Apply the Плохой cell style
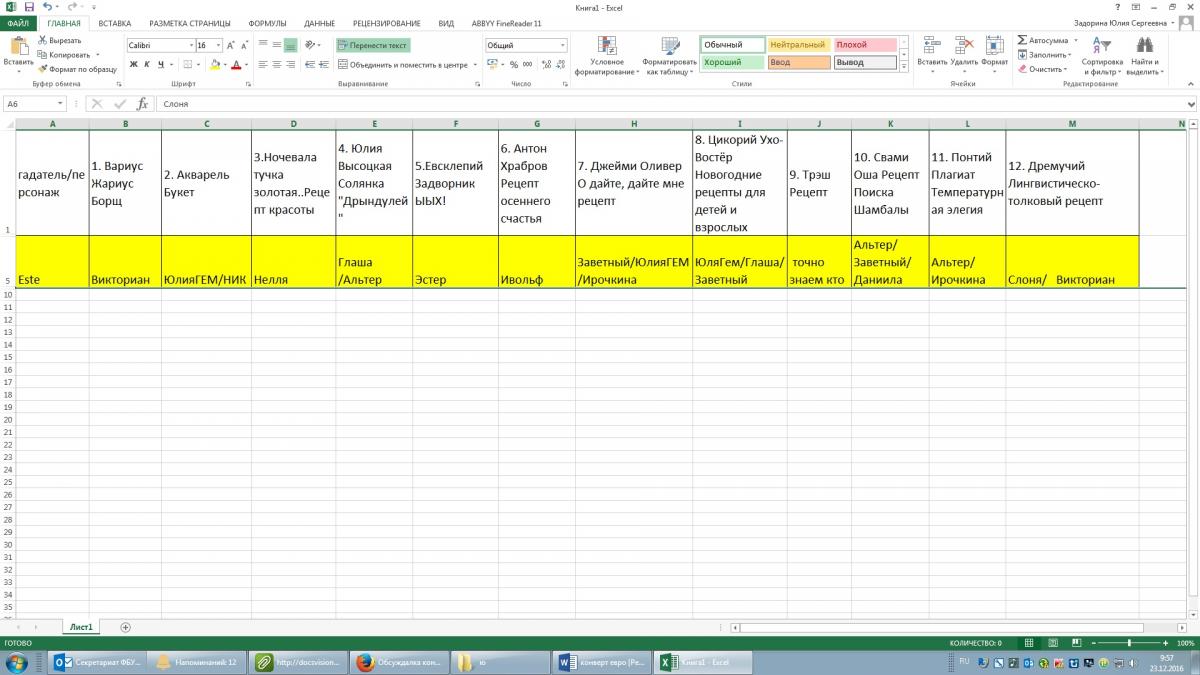1200x675 pixels. point(864,45)
